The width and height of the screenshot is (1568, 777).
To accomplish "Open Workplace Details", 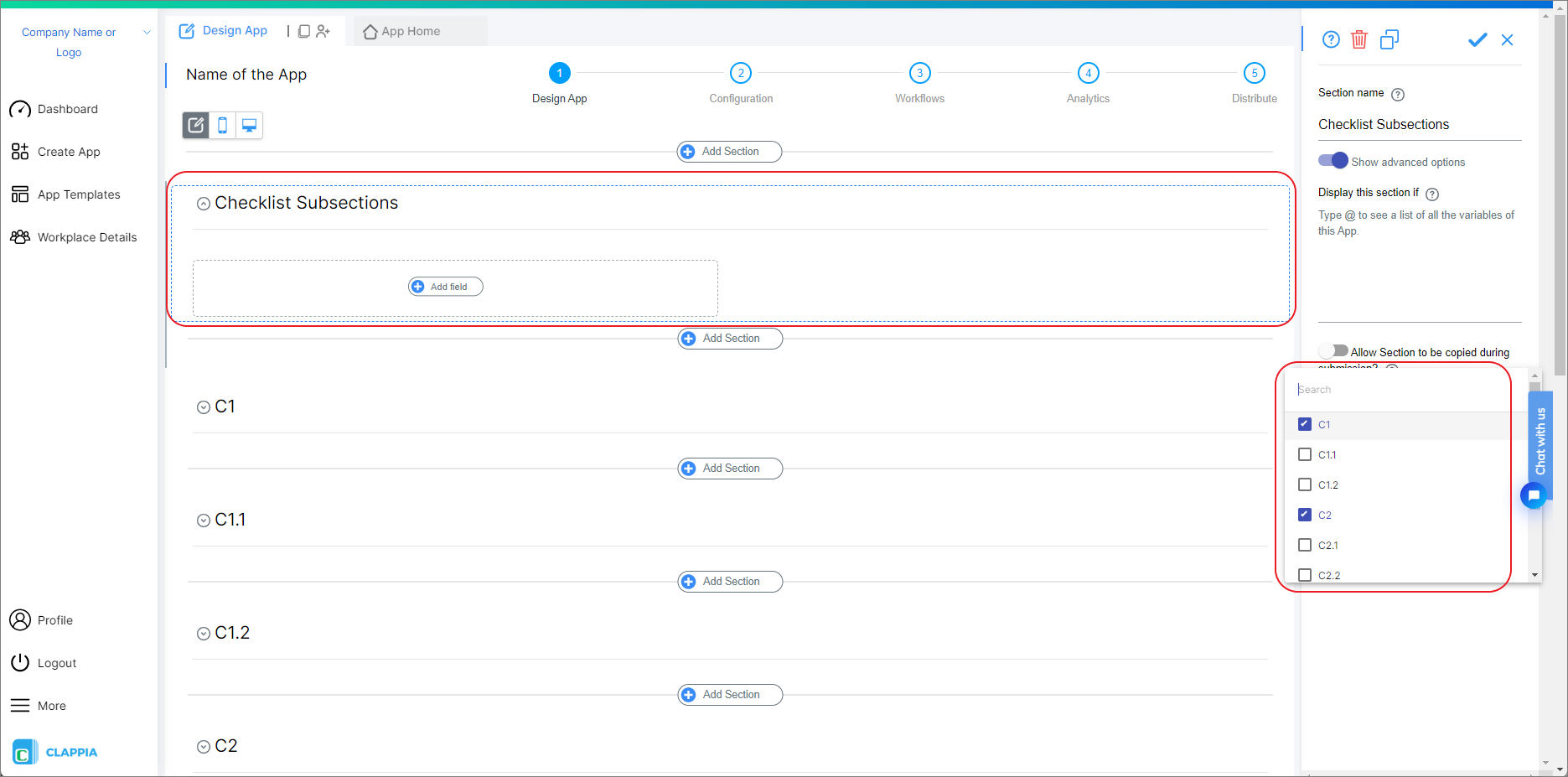I will [x=87, y=237].
